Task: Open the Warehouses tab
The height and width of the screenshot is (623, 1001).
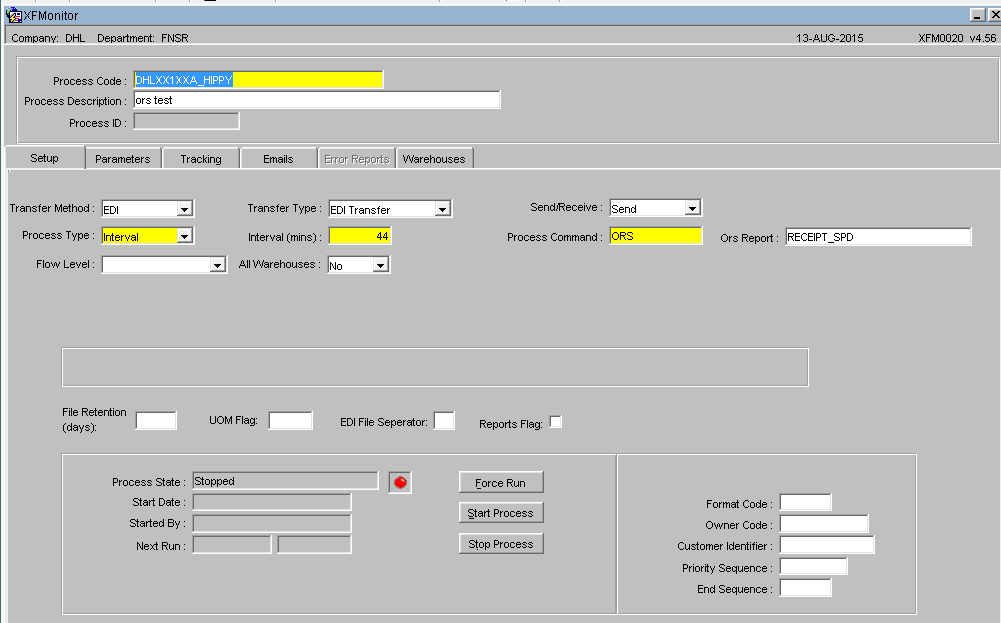Action: pos(434,159)
